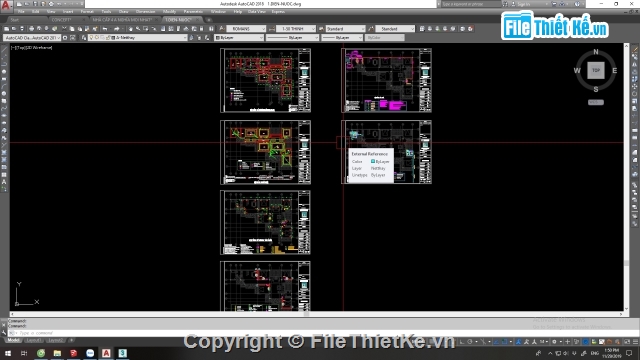This screenshot has width=640, height=360.
Task: Open the Express menu
Action: click(x=278, y=12)
